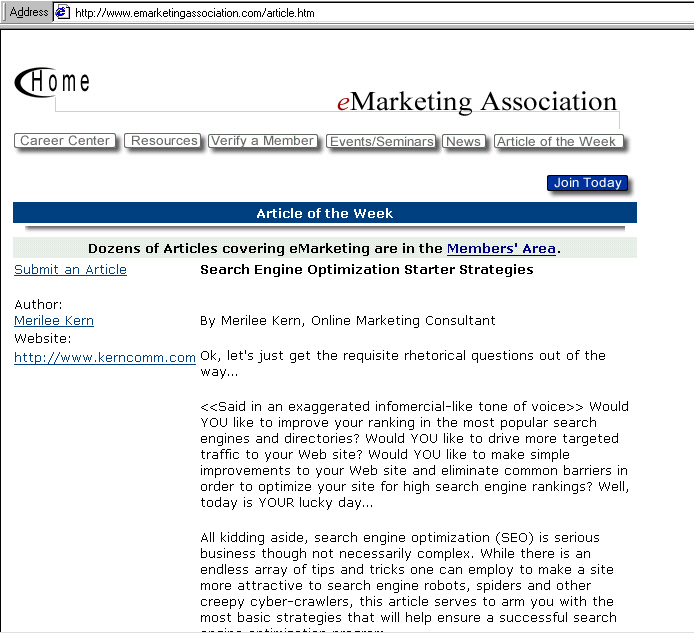694x634 pixels.
Task: Click the 'Article of the Week' blue banner heading
Action: click(x=325, y=213)
